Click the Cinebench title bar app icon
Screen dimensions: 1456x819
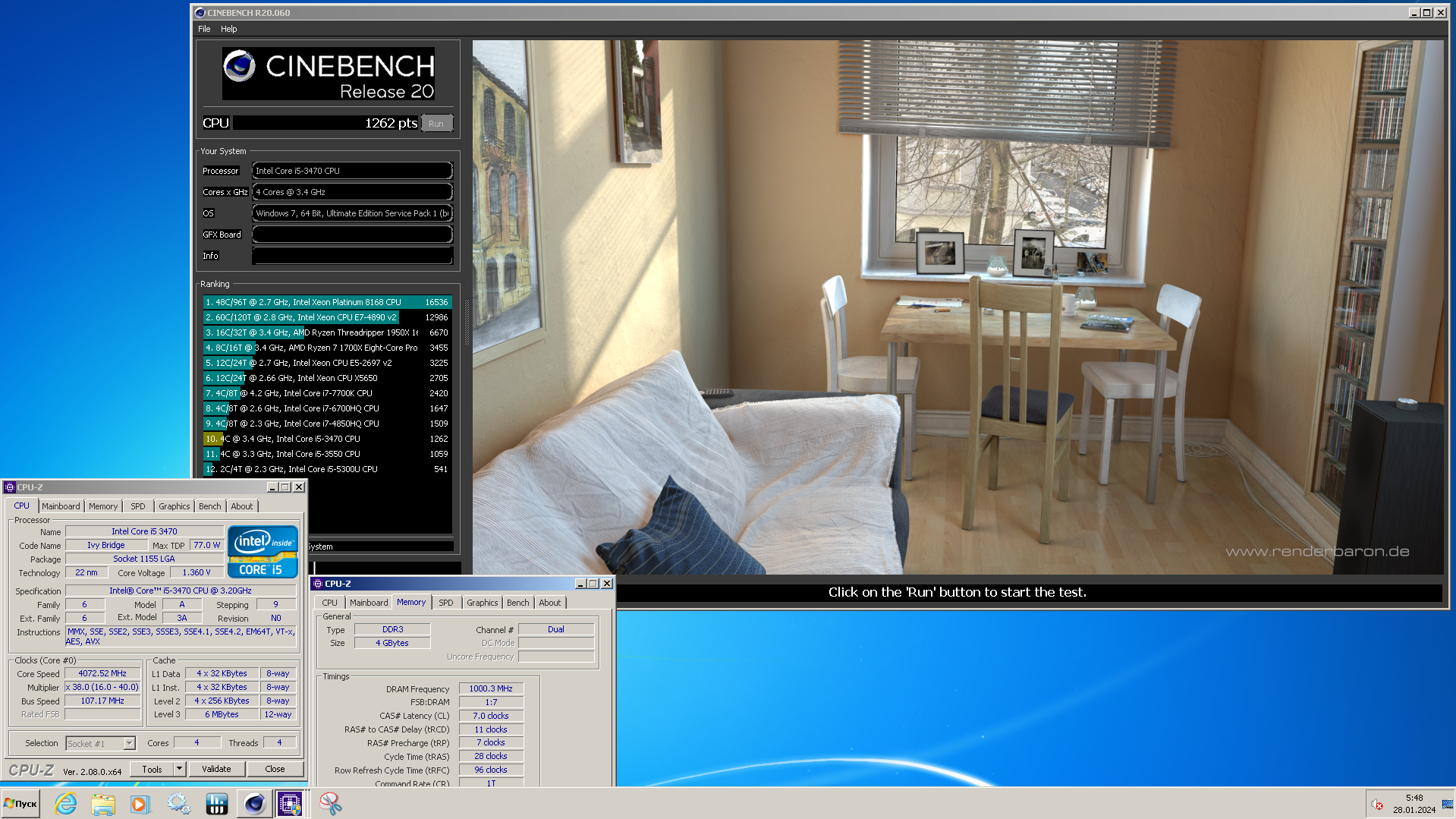point(200,12)
